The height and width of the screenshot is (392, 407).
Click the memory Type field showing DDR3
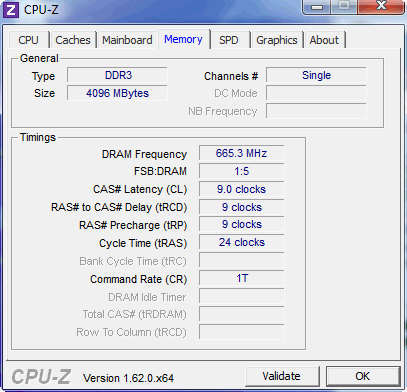(x=117, y=75)
